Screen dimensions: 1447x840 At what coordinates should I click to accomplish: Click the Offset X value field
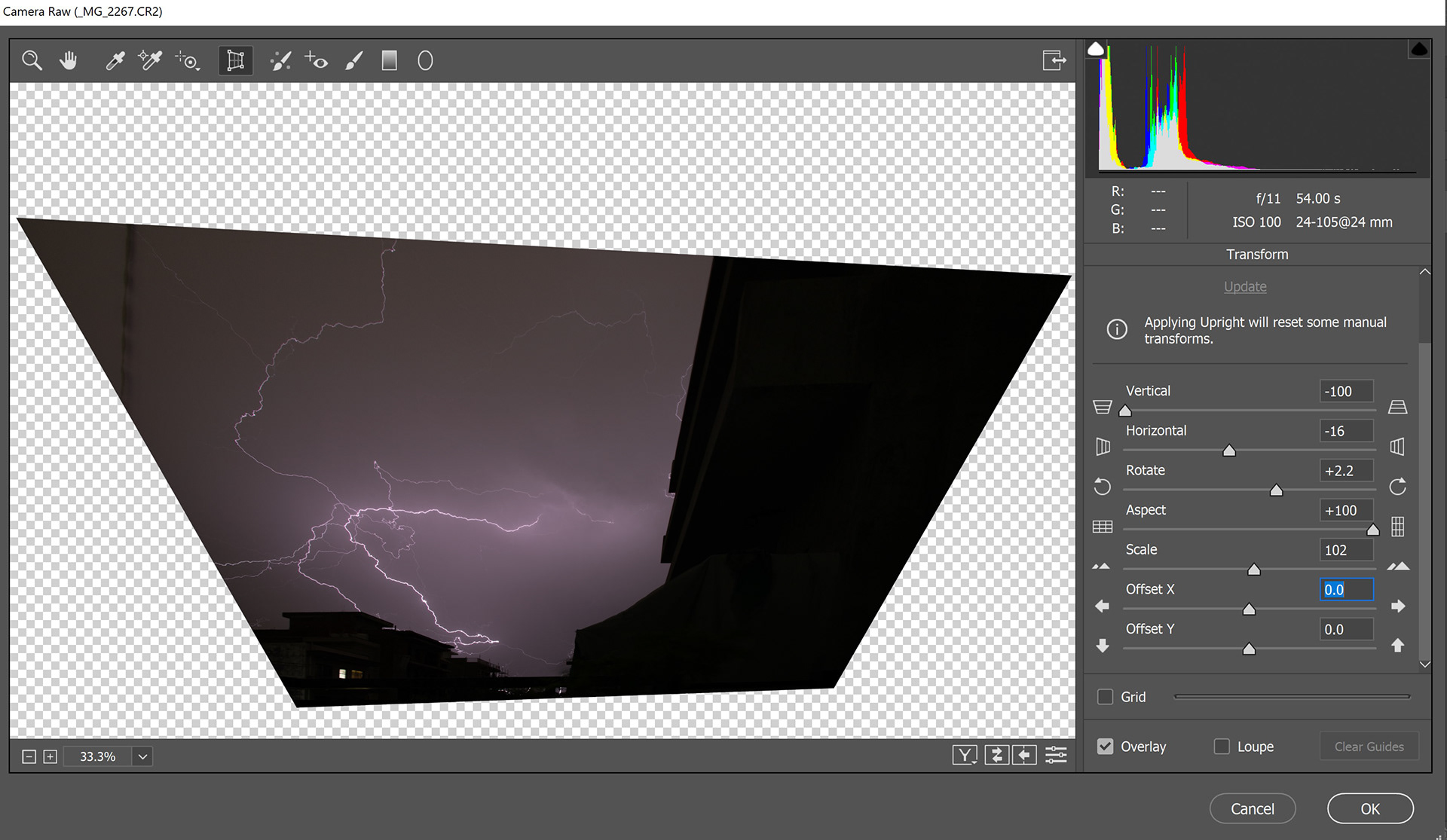(1347, 590)
